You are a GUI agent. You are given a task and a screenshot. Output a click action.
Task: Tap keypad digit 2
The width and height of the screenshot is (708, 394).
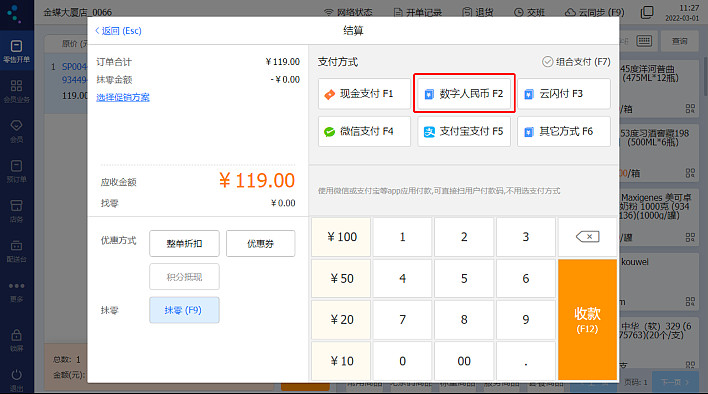click(x=464, y=237)
